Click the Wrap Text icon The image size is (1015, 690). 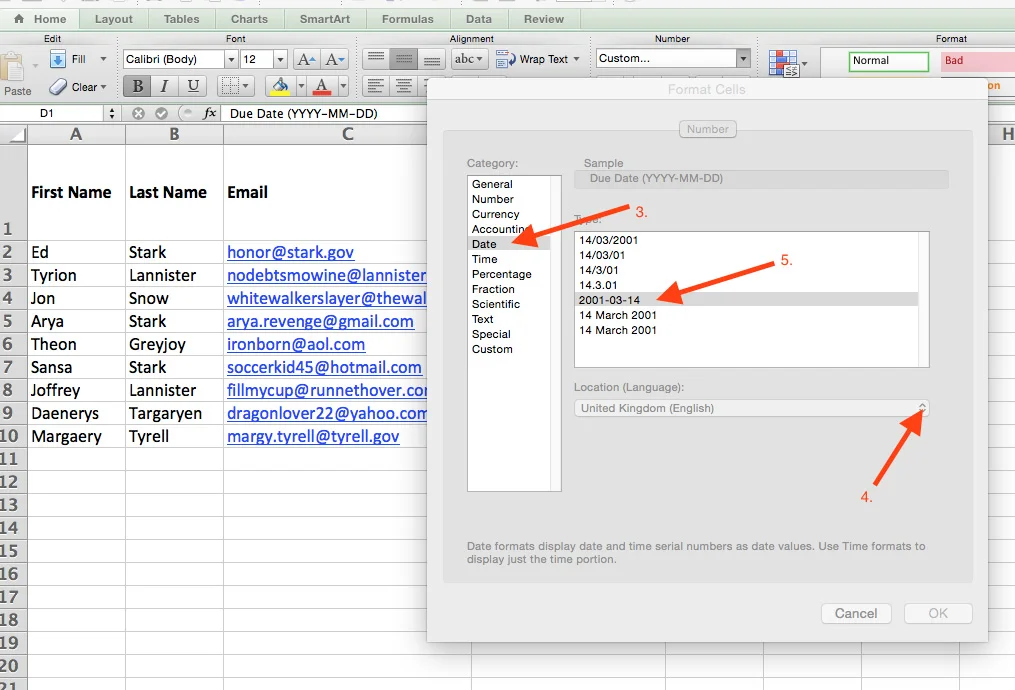click(506, 60)
